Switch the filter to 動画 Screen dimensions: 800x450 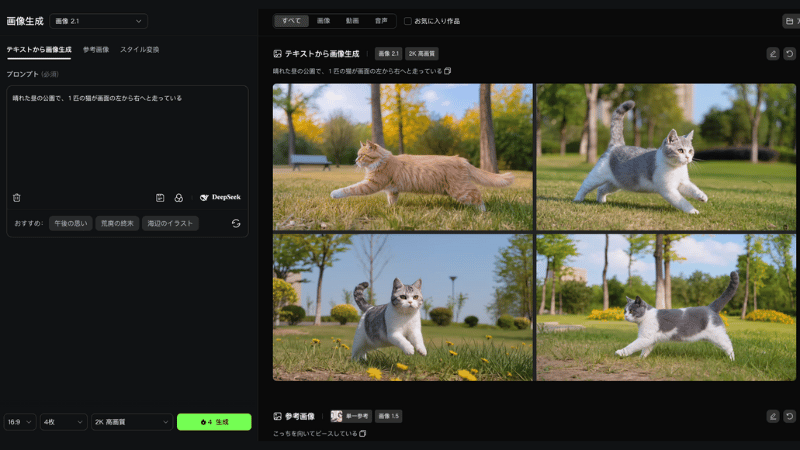pyautogui.click(x=352, y=21)
